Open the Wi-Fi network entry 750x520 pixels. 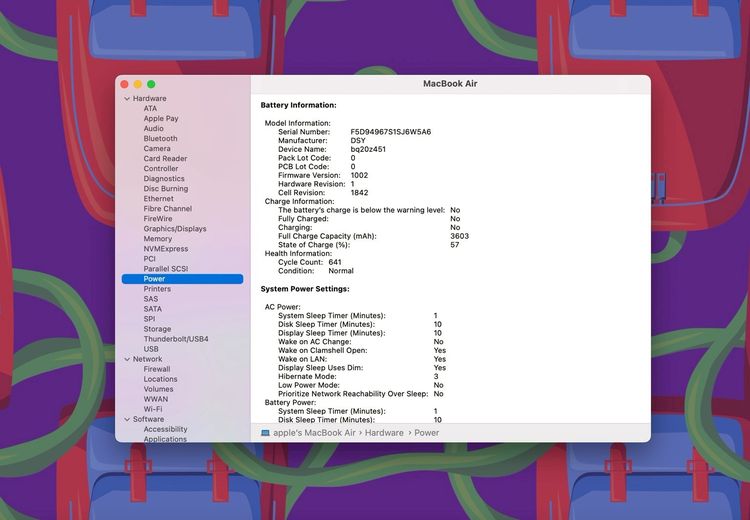(x=152, y=409)
